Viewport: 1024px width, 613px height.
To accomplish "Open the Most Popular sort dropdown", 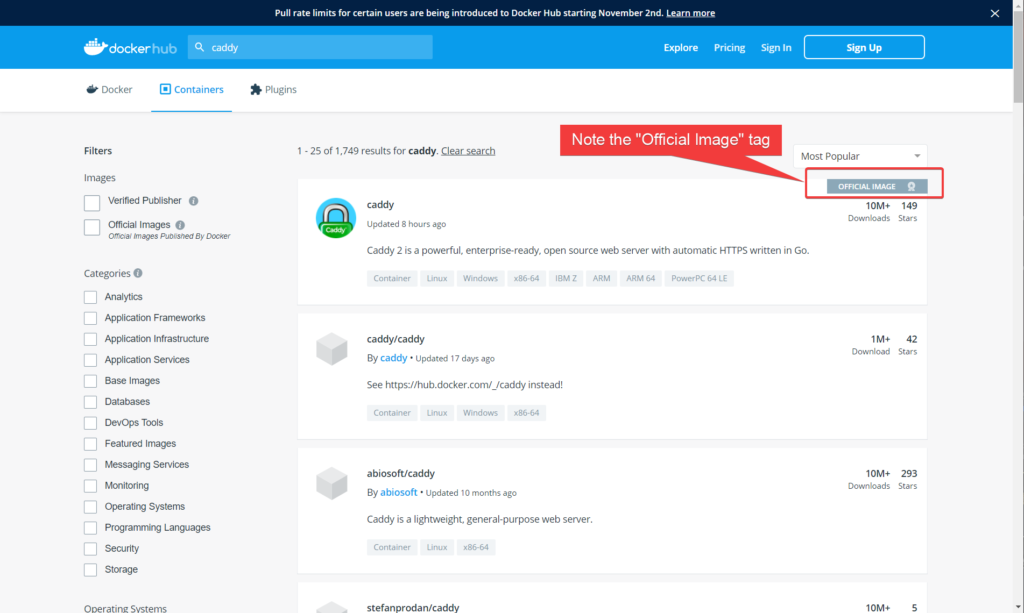I will coord(859,155).
